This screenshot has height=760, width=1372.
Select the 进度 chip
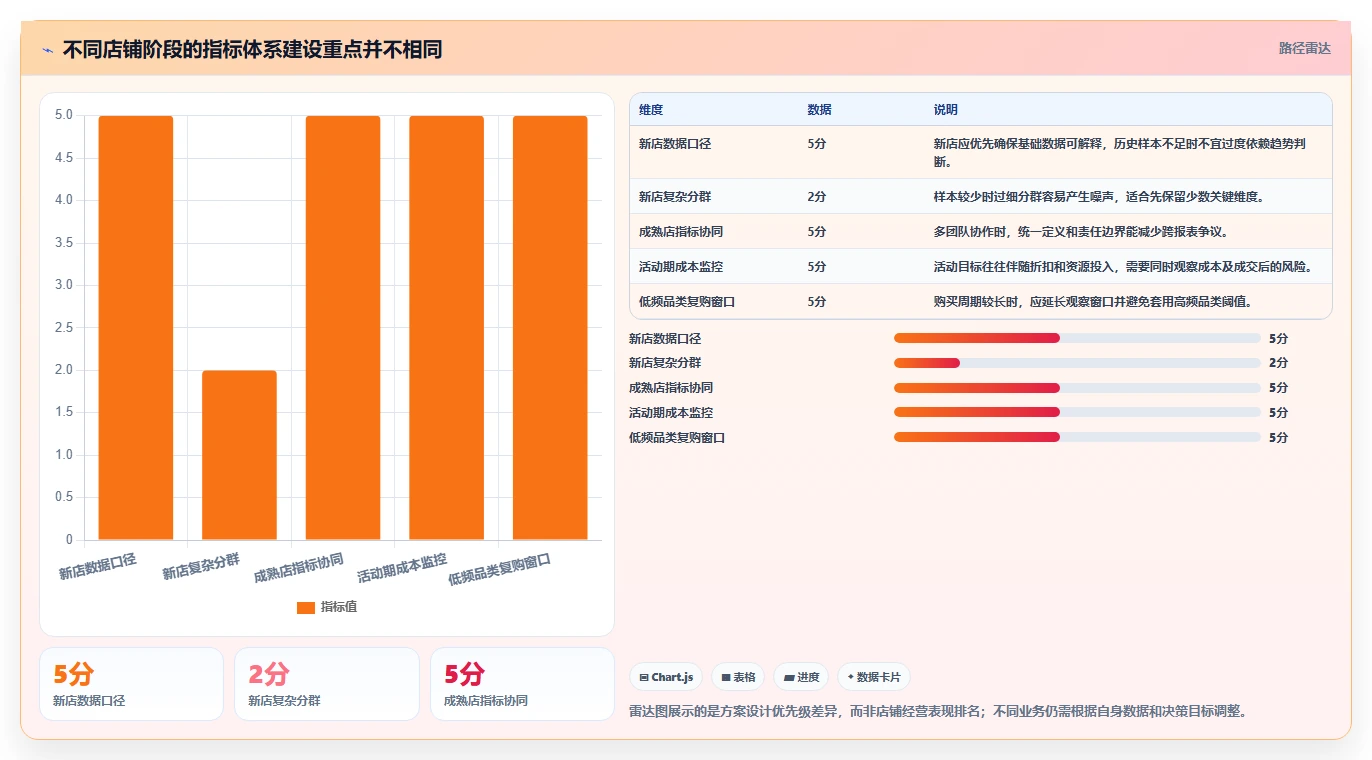801,677
